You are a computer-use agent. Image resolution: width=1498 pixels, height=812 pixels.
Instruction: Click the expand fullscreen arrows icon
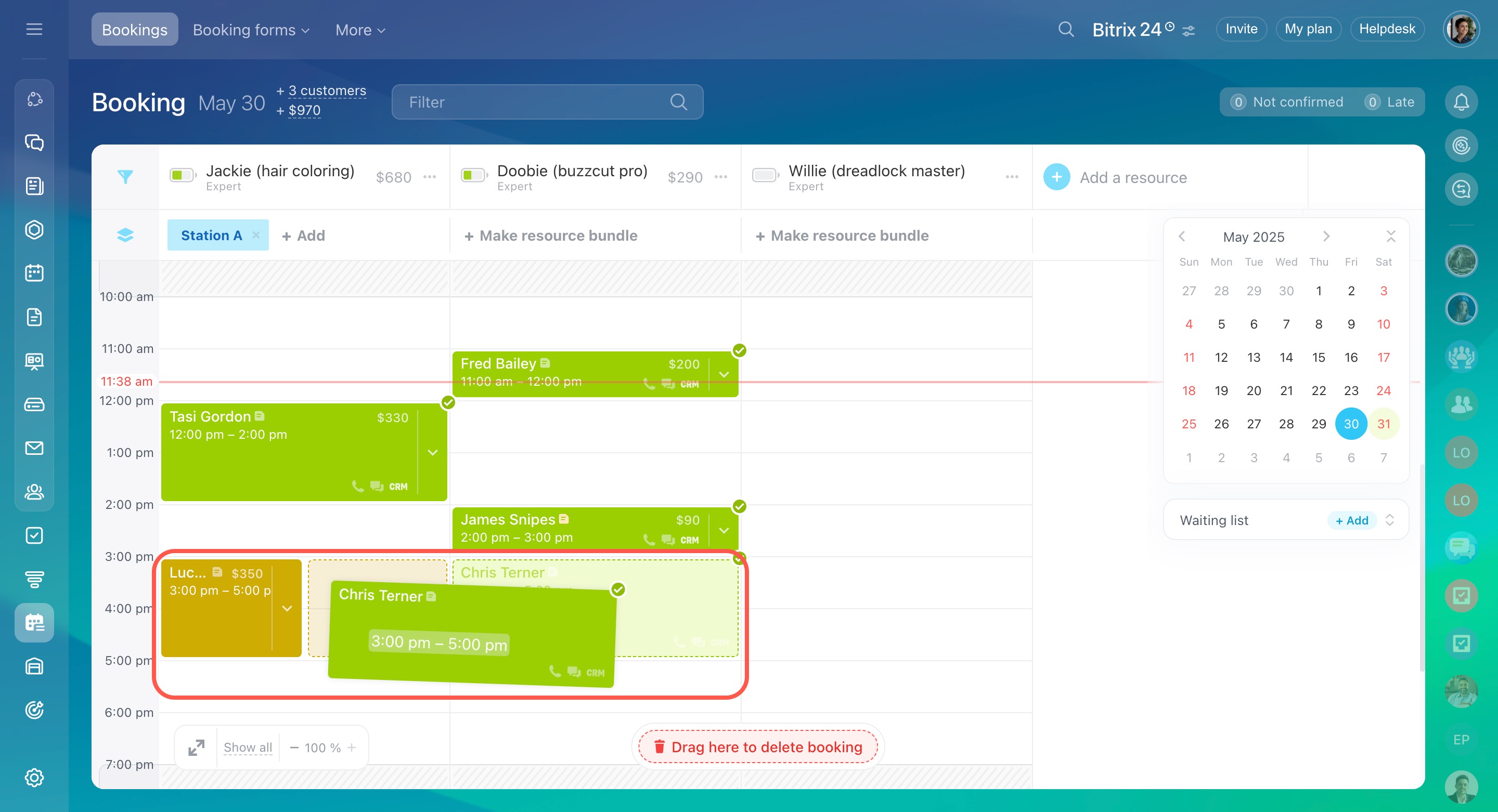(197, 748)
